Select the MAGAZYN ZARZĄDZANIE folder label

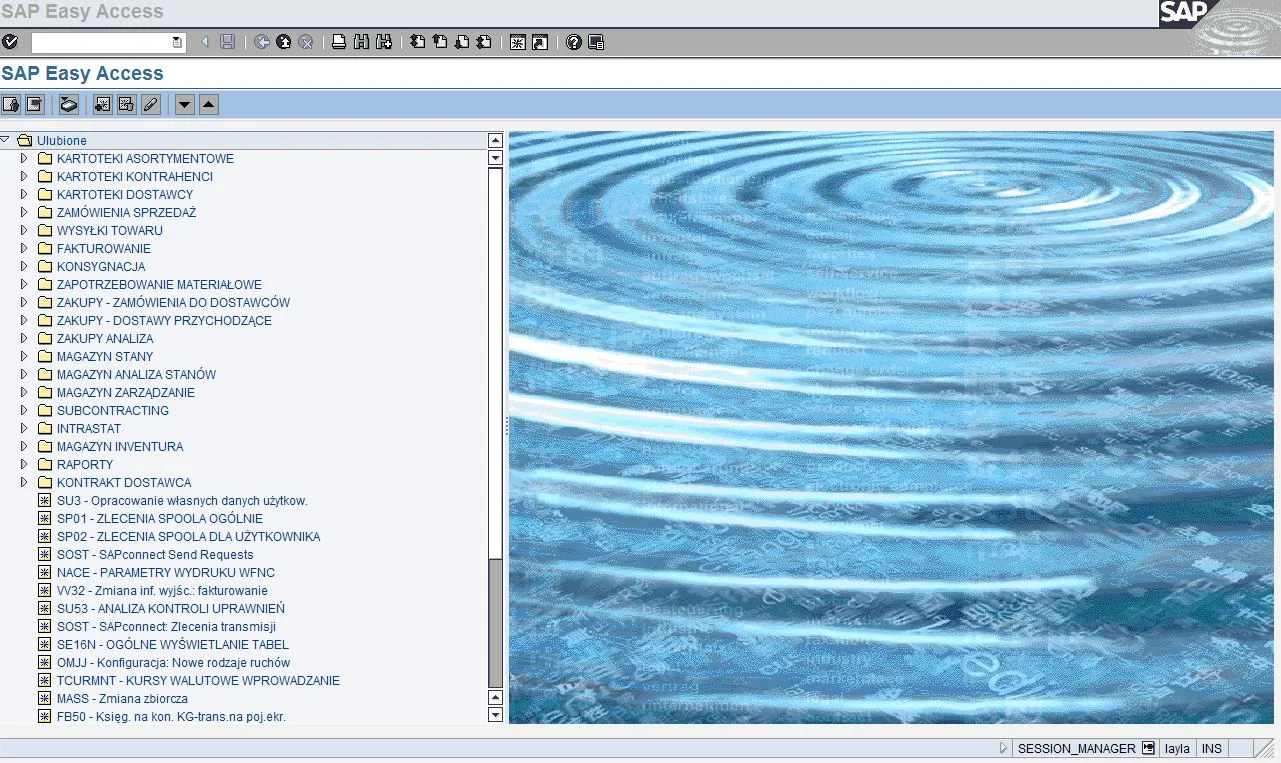(126, 392)
